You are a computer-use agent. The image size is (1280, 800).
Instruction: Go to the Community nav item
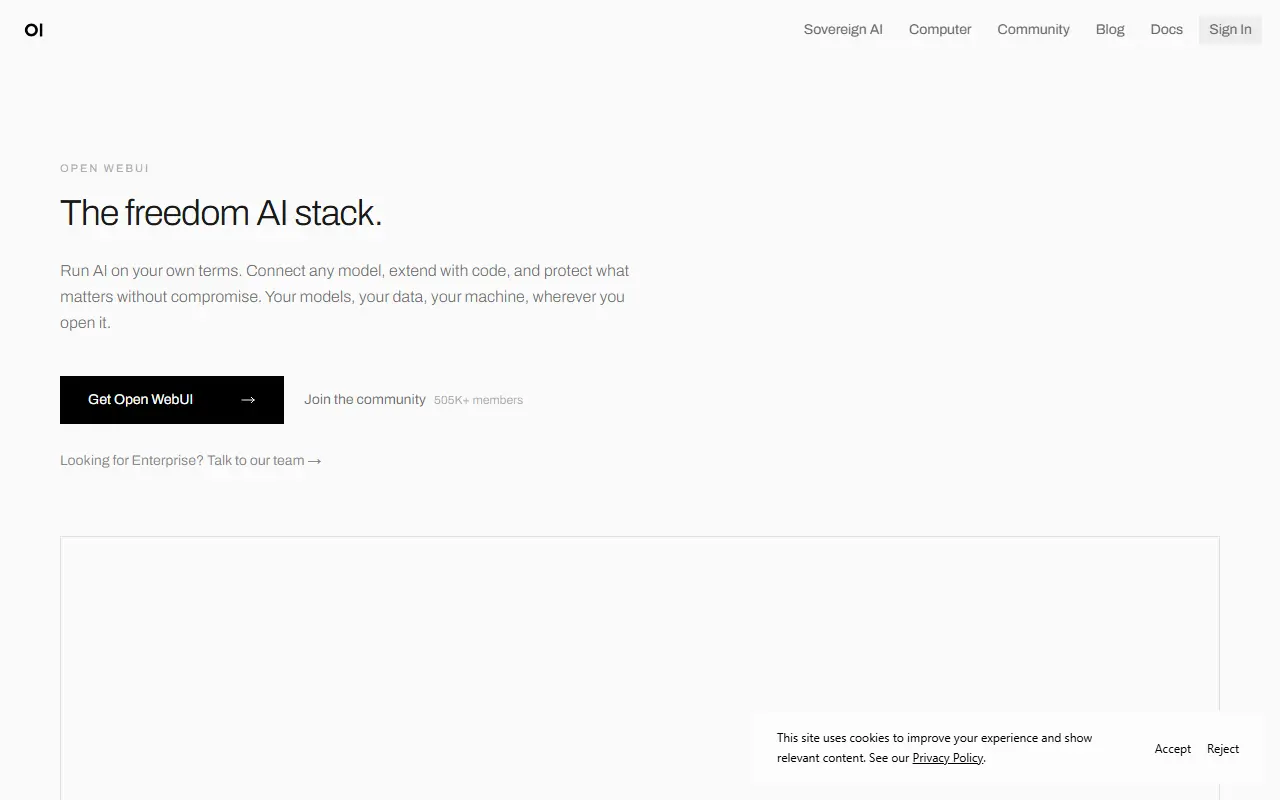pos(1033,30)
